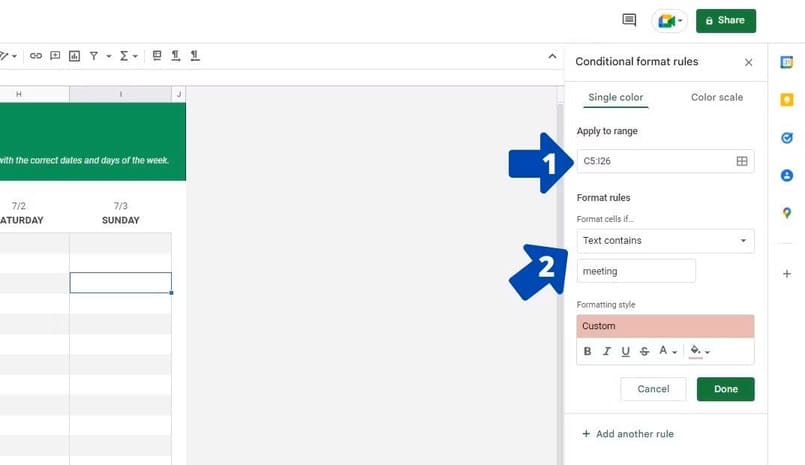Click the Done button
Image resolution: width=805 pixels, height=465 pixels.
[725, 389]
